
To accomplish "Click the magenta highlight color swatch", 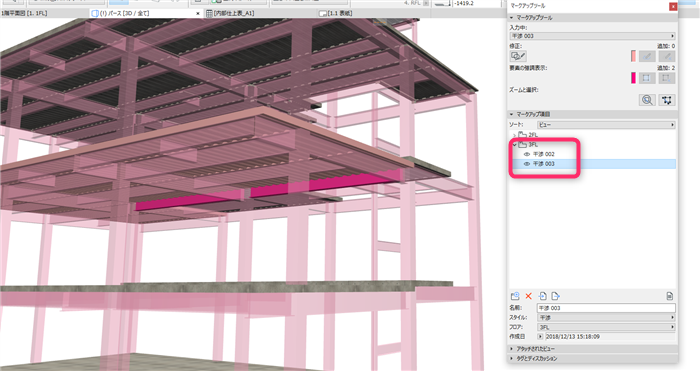I will 633,78.
